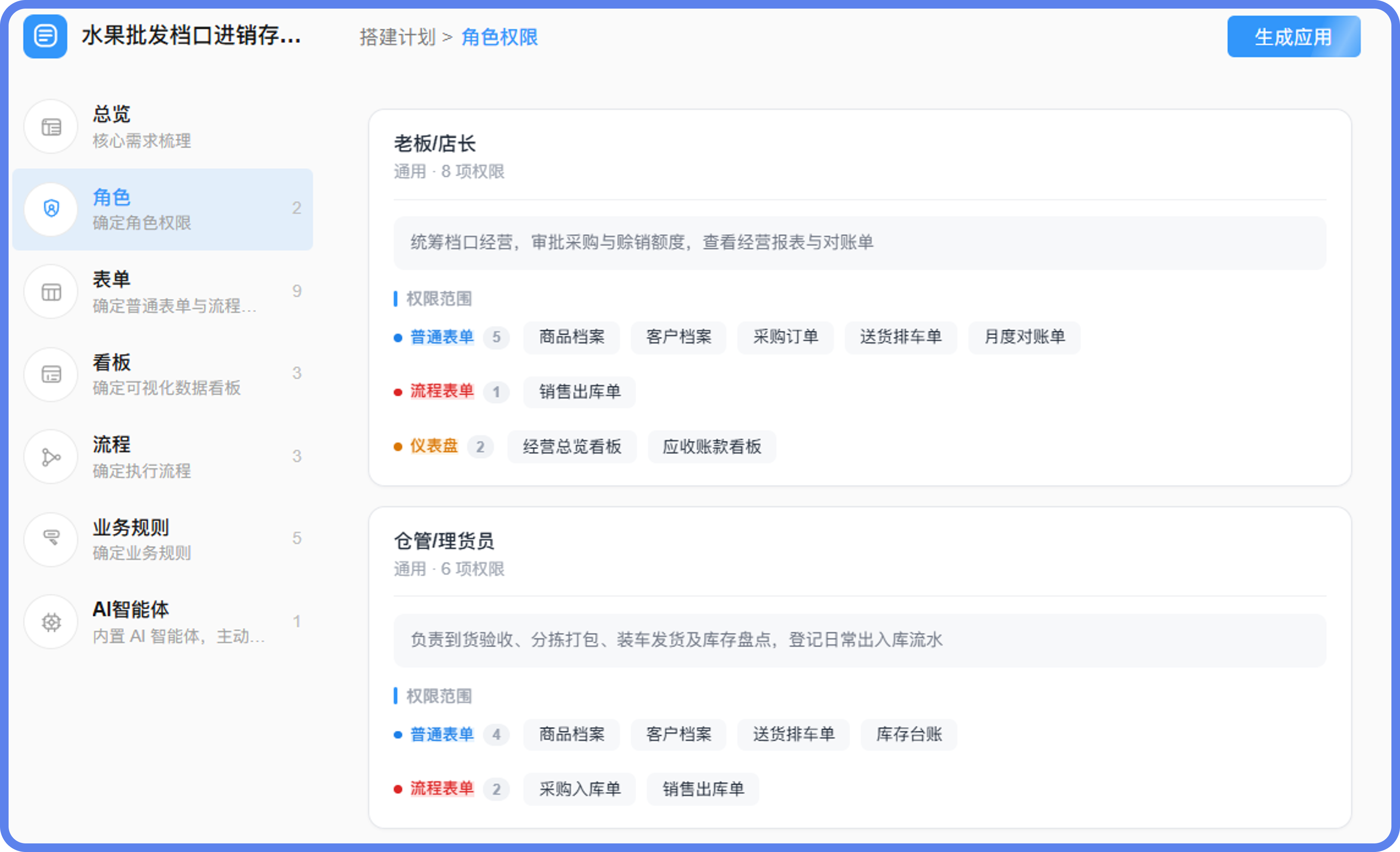Click 仓管/理货员 role description text
Viewport: 1400px width, 852px height.
(x=676, y=640)
